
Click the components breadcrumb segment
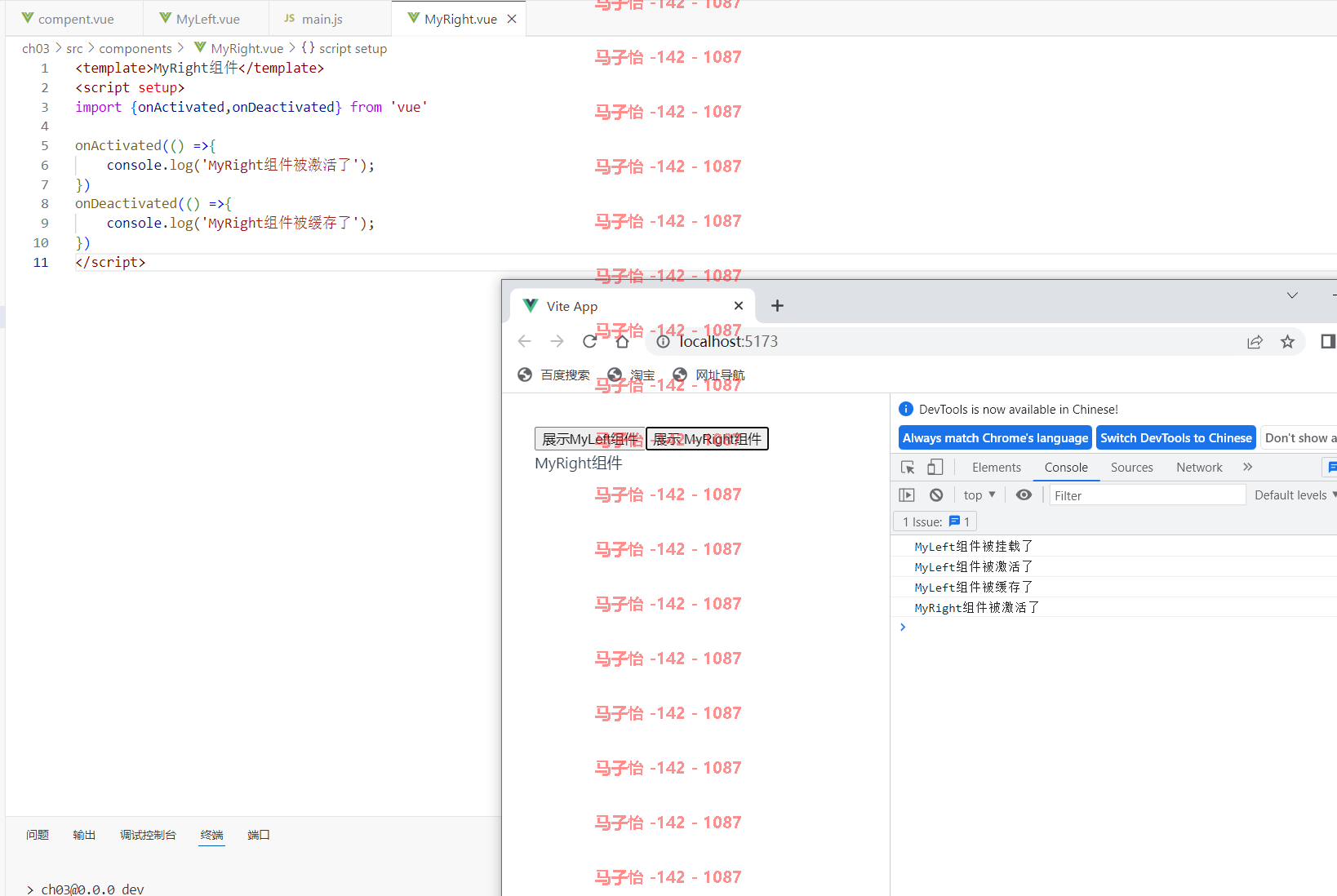[135, 49]
